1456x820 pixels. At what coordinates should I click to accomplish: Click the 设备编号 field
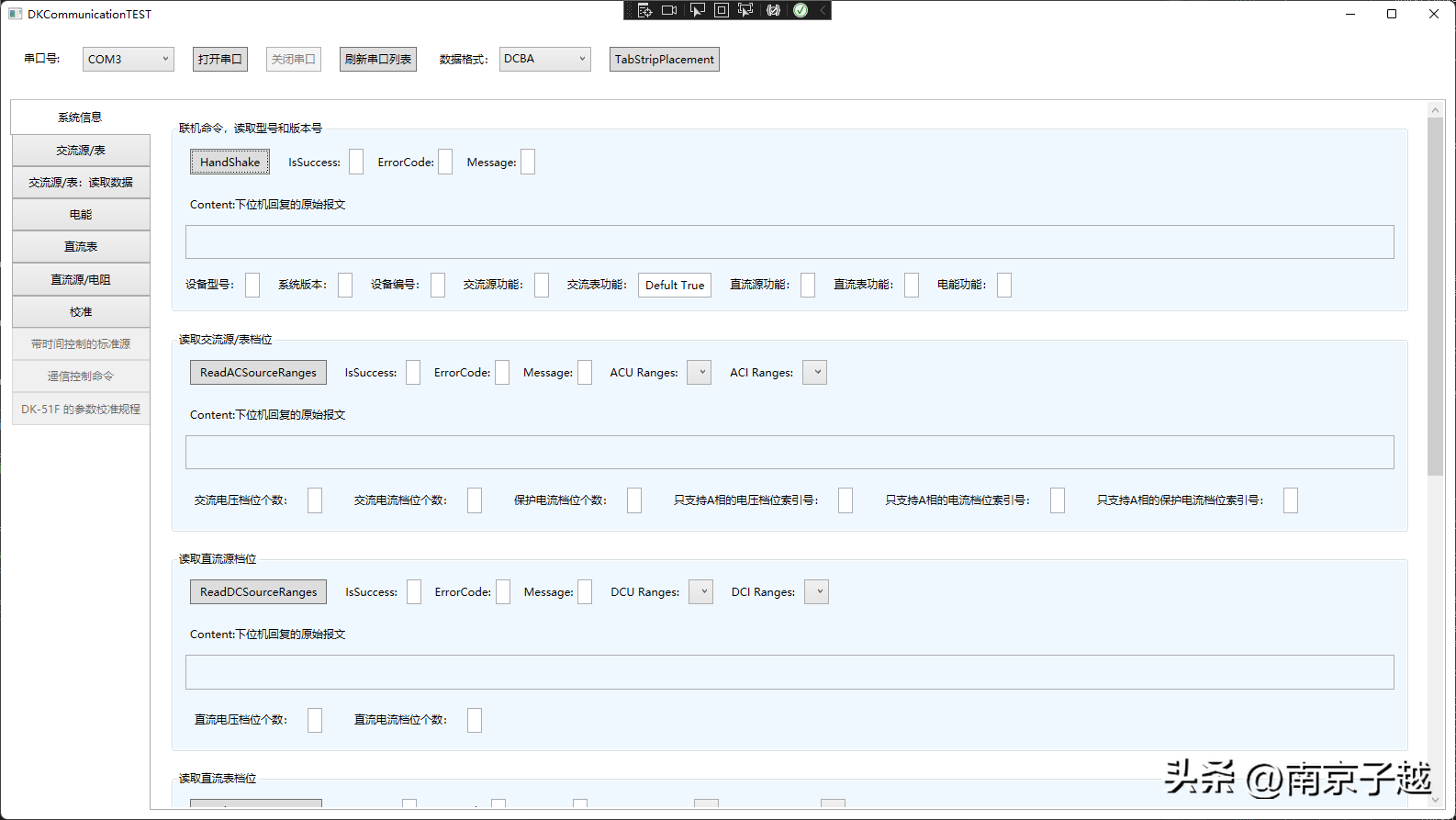tap(438, 285)
